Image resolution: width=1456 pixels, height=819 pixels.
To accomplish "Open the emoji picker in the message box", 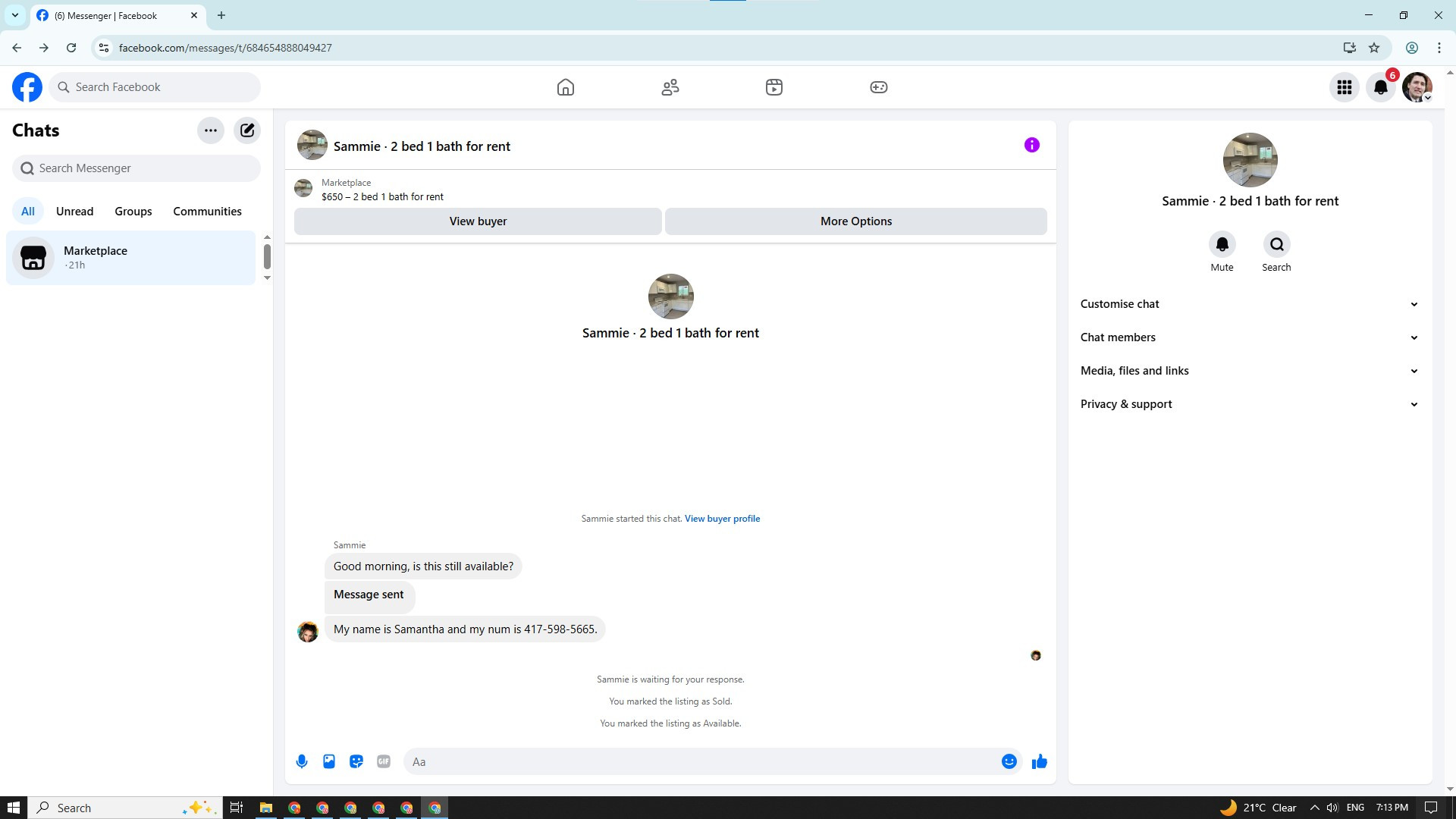I will [1009, 761].
